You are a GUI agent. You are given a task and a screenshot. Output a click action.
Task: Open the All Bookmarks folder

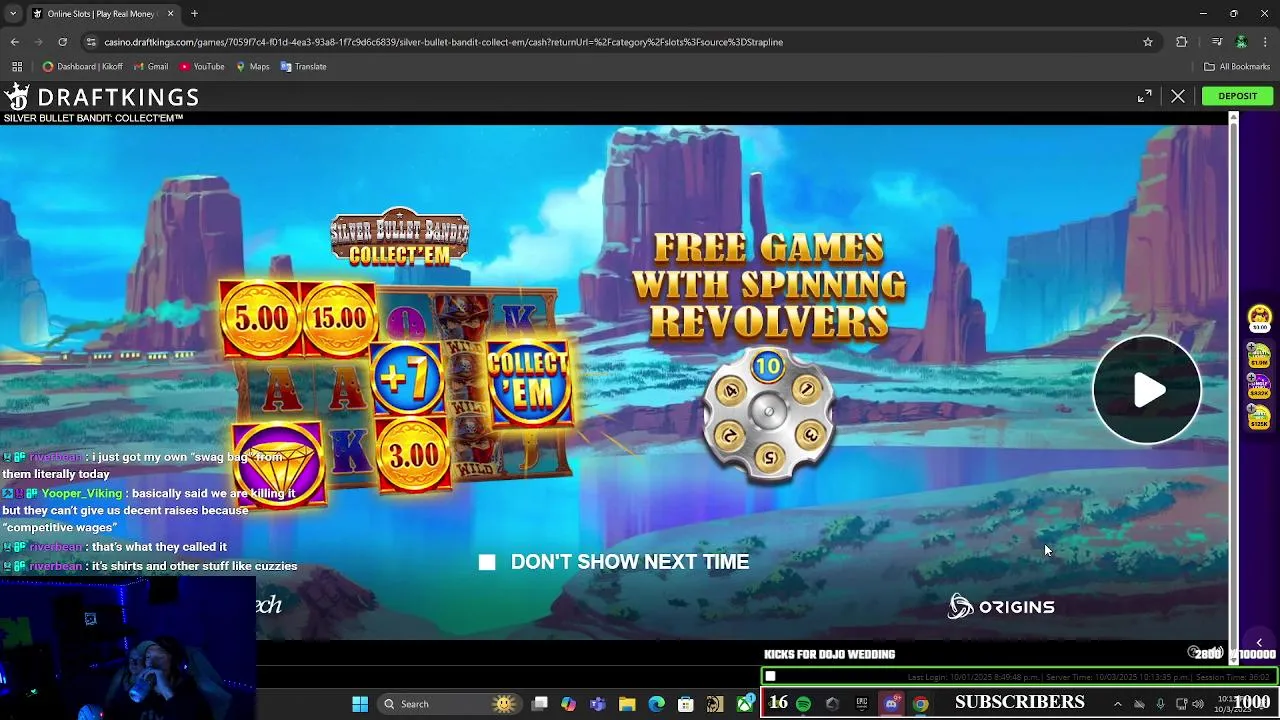coord(1237,67)
